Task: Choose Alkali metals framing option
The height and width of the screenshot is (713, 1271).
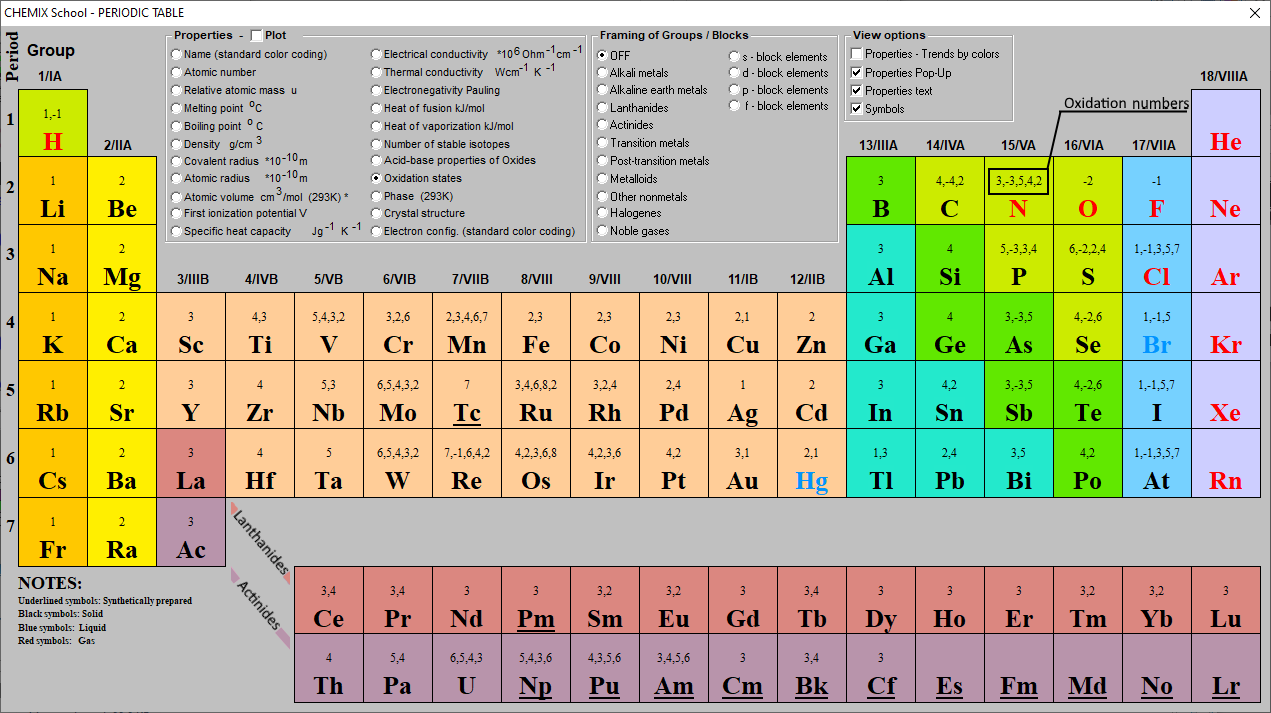Action: [x=602, y=73]
